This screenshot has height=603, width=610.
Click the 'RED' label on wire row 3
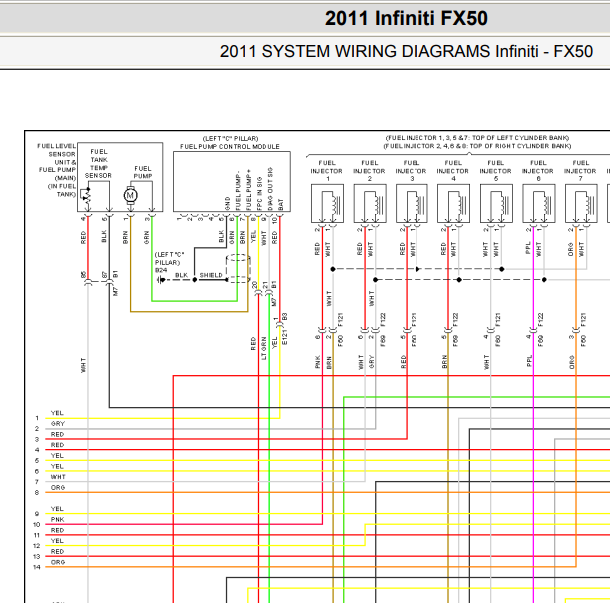57,435
